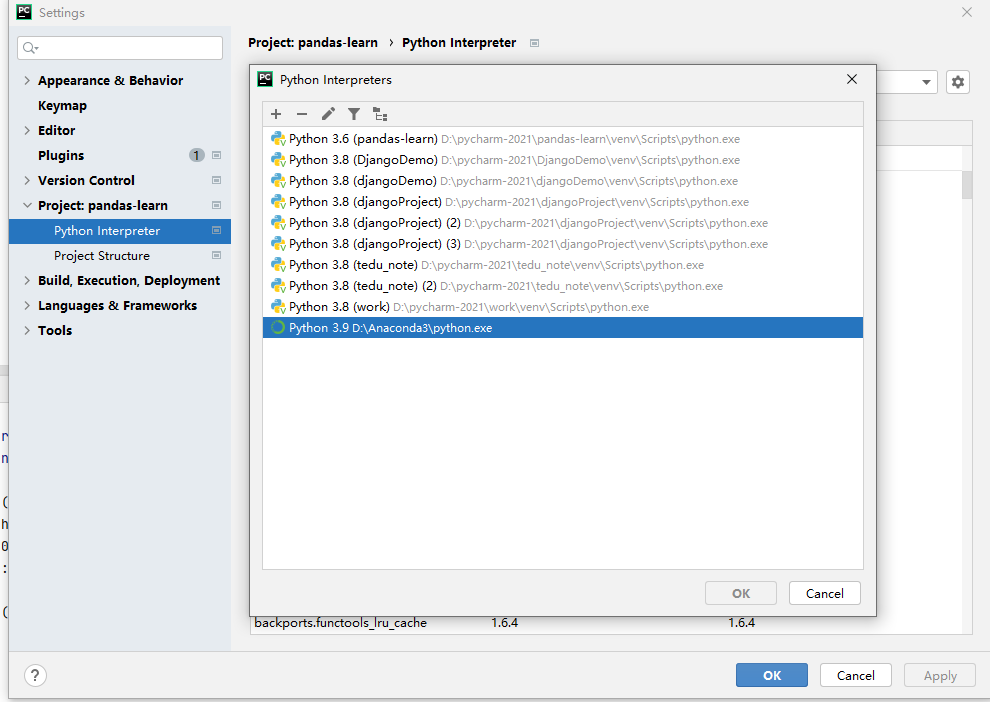Viewport: 990px width, 702px height.
Task: Click Apply button in Settings
Action: pyautogui.click(x=939, y=675)
